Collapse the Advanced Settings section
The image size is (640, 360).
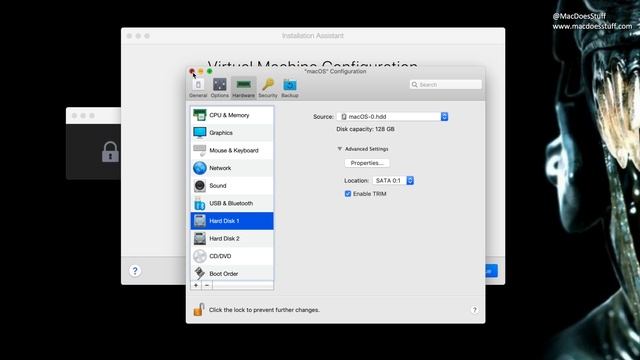(x=340, y=149)
